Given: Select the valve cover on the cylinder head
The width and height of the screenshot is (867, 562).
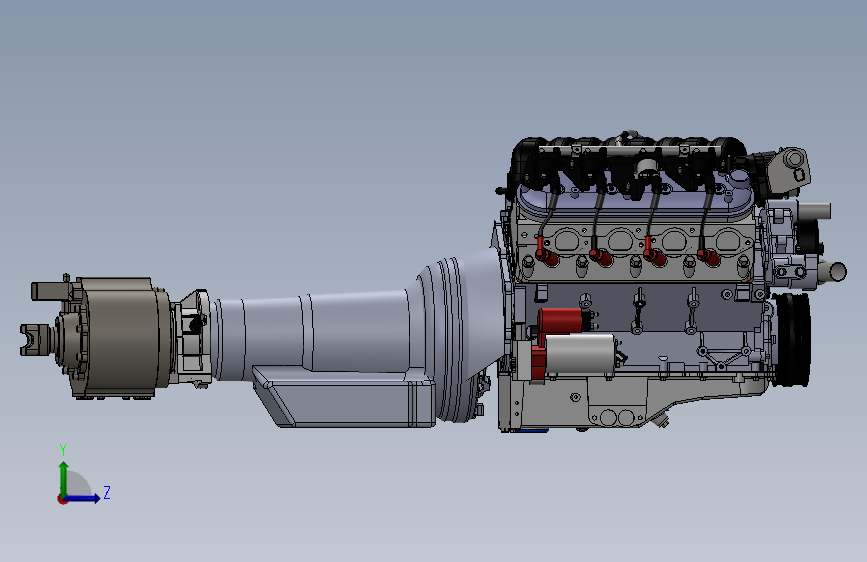Looking at the screenshot, I should [636, 202].
